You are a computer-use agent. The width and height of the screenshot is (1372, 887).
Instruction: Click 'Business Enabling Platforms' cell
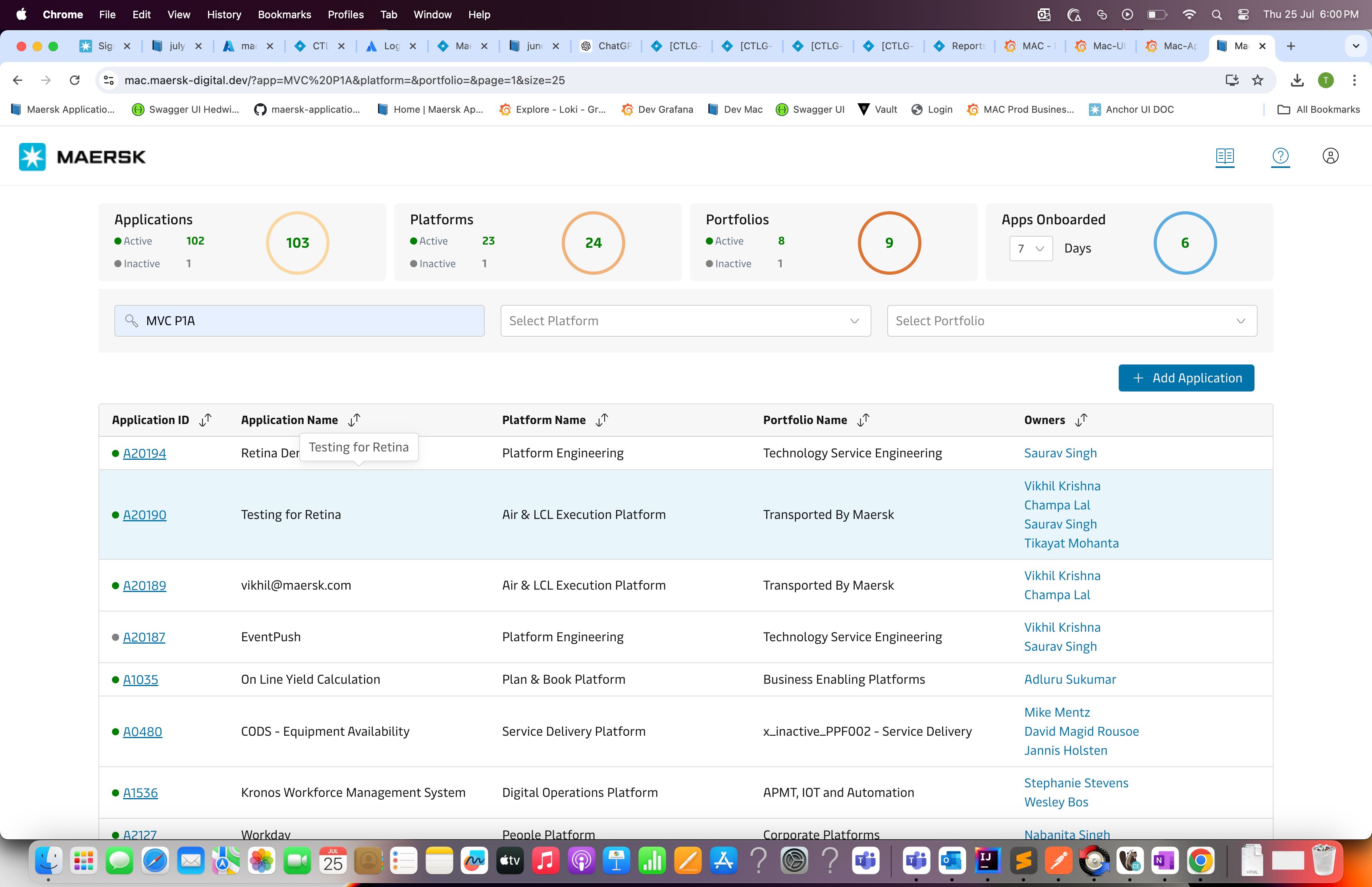point(844,680)
